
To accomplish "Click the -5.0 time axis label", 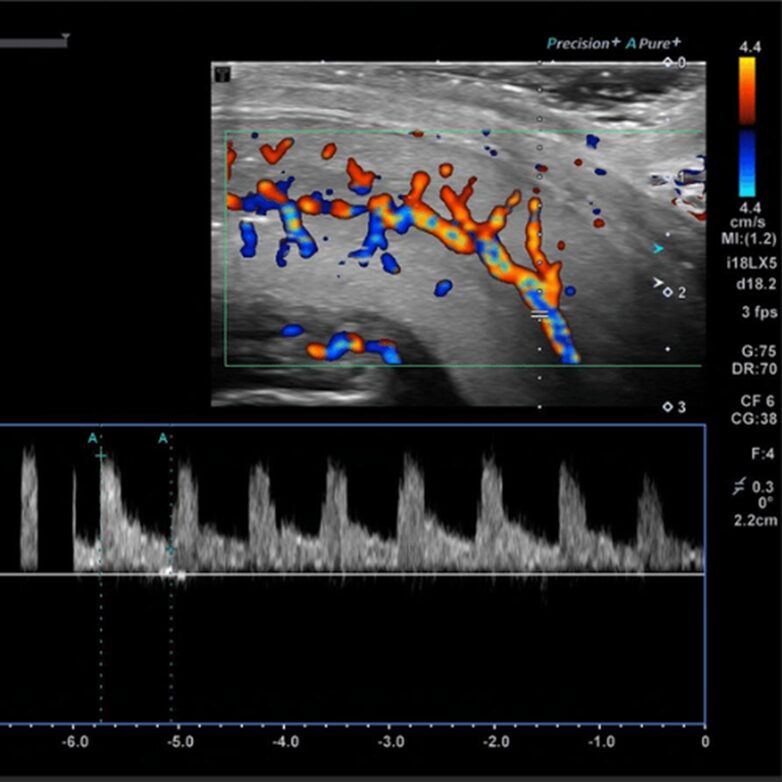I will click(x=180, y=742).
